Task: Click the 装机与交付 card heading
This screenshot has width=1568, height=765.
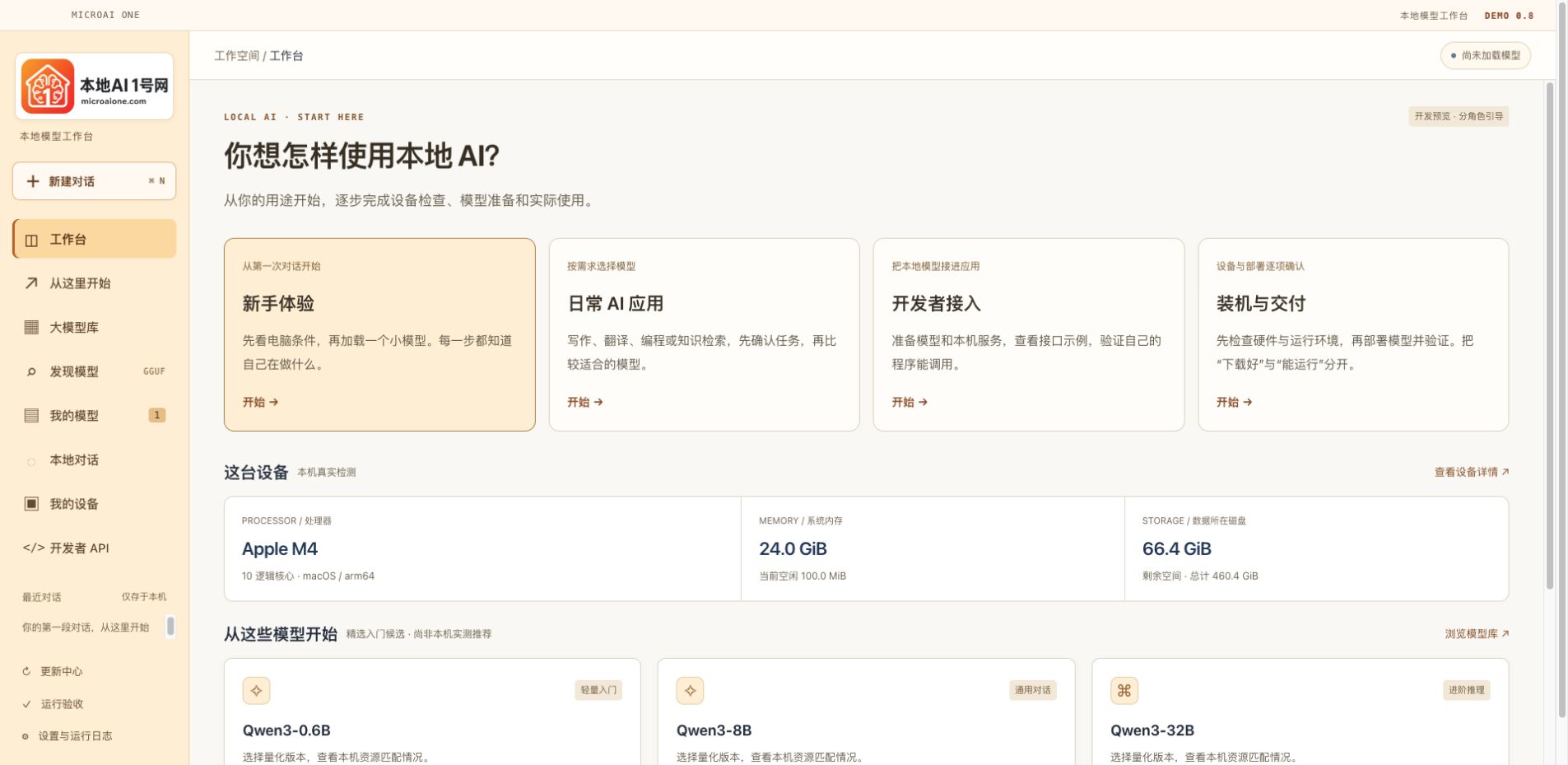Action: click(1261, 304)
